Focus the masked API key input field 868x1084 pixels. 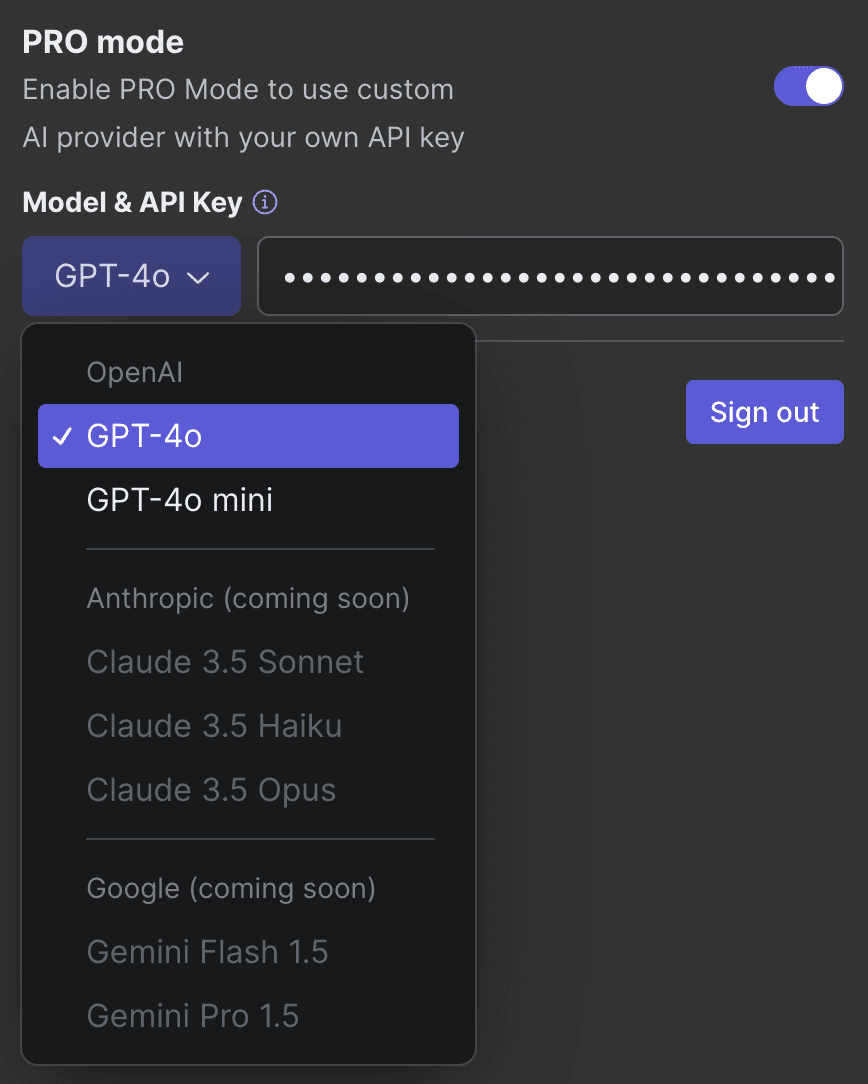(550, 277)
